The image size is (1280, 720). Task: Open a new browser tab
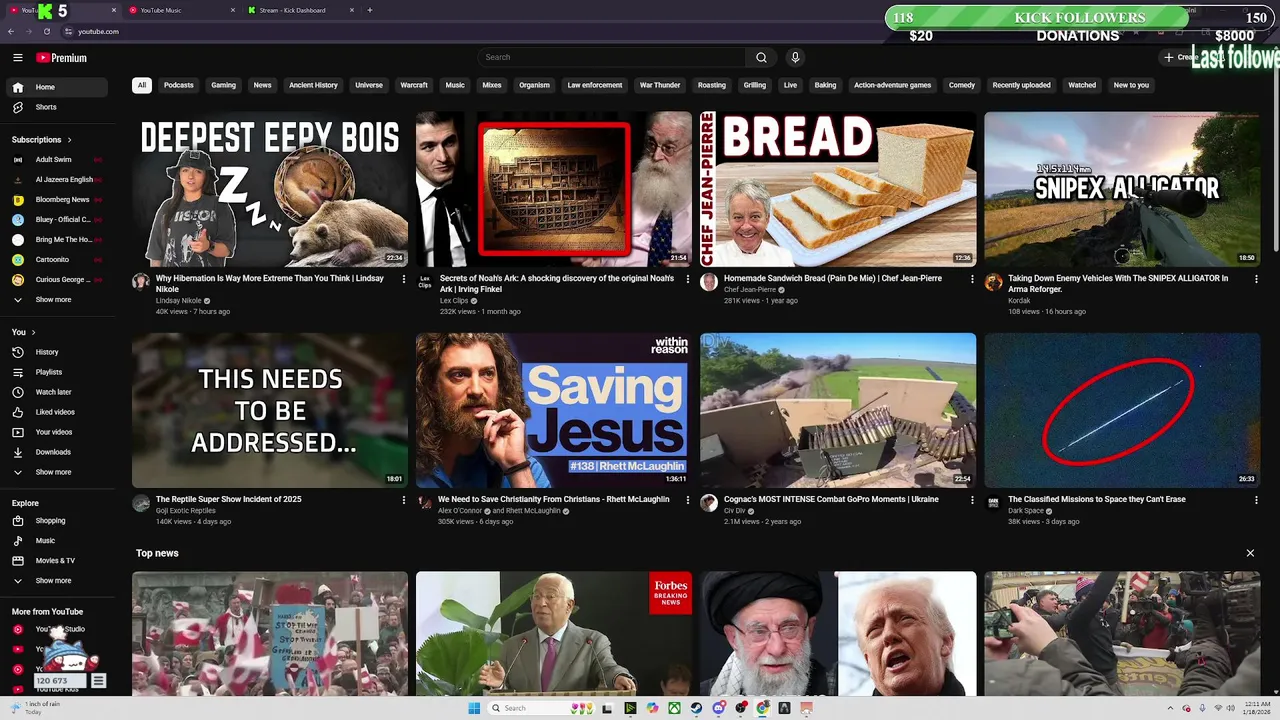point(369,10)
